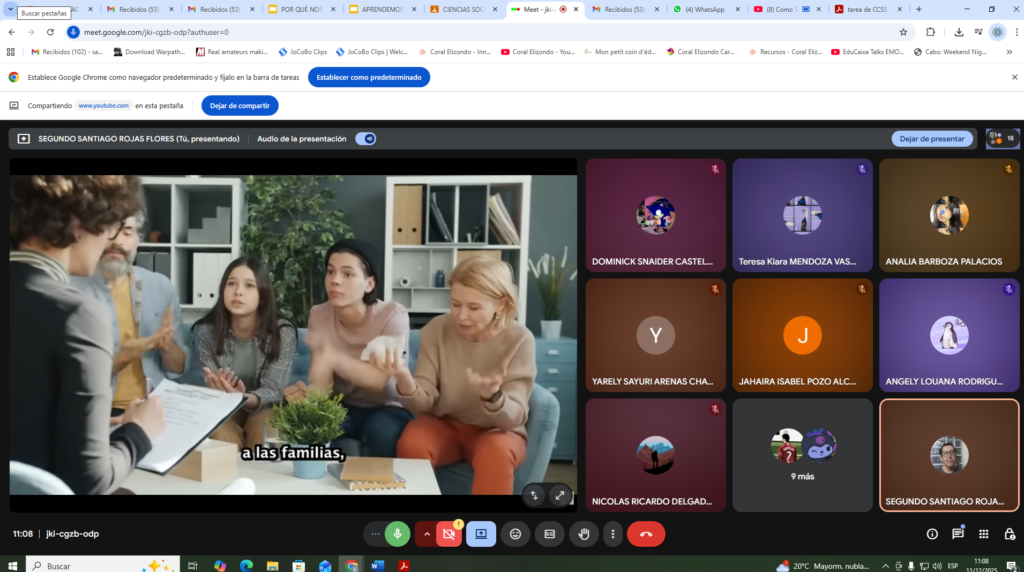Open the 9 más participants tile
Image resolution: width=1024 pixels, height=572 pixels.
tap(802, 455)
